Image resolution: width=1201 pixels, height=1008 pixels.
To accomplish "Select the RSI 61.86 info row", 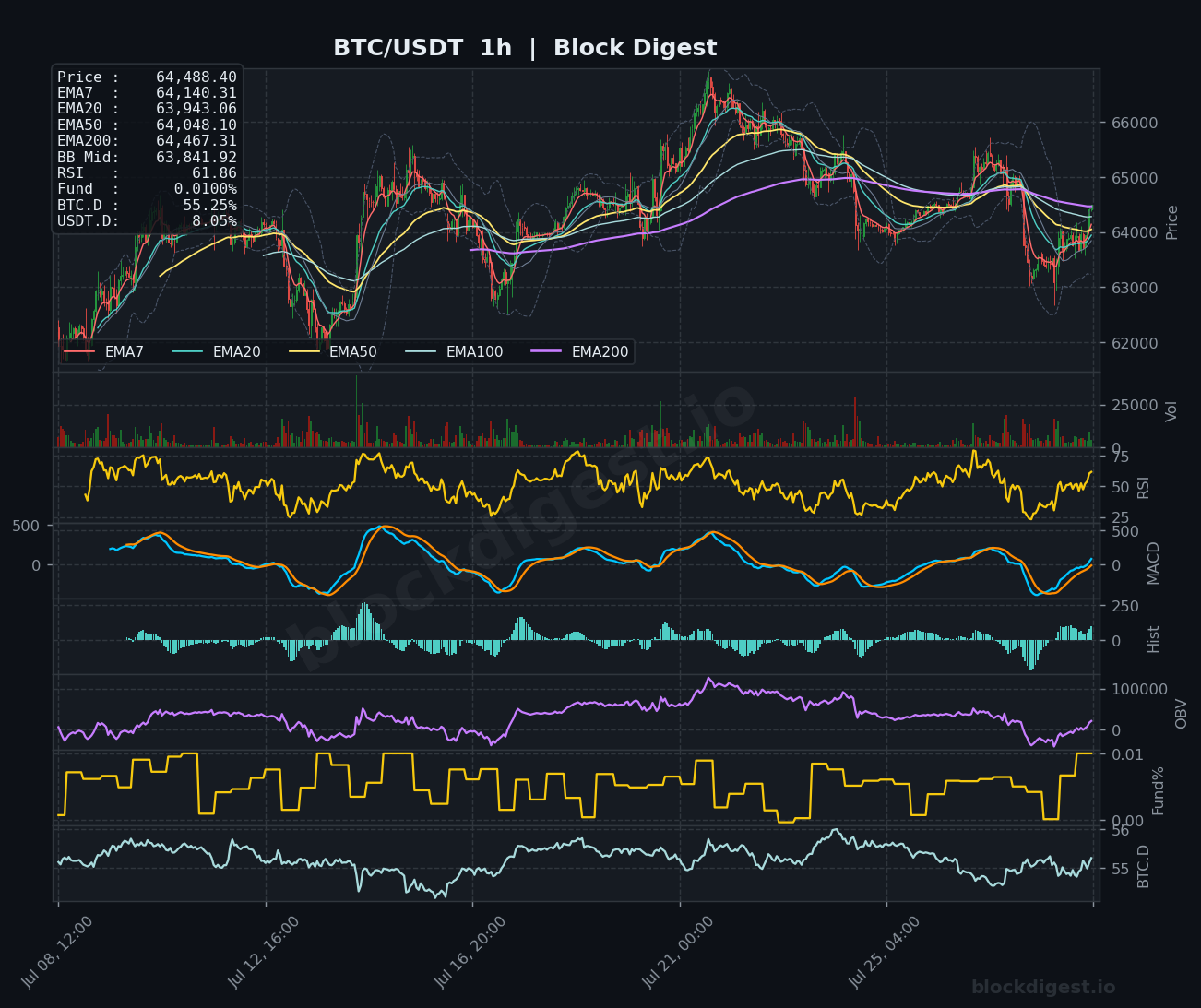I will 147,173.
